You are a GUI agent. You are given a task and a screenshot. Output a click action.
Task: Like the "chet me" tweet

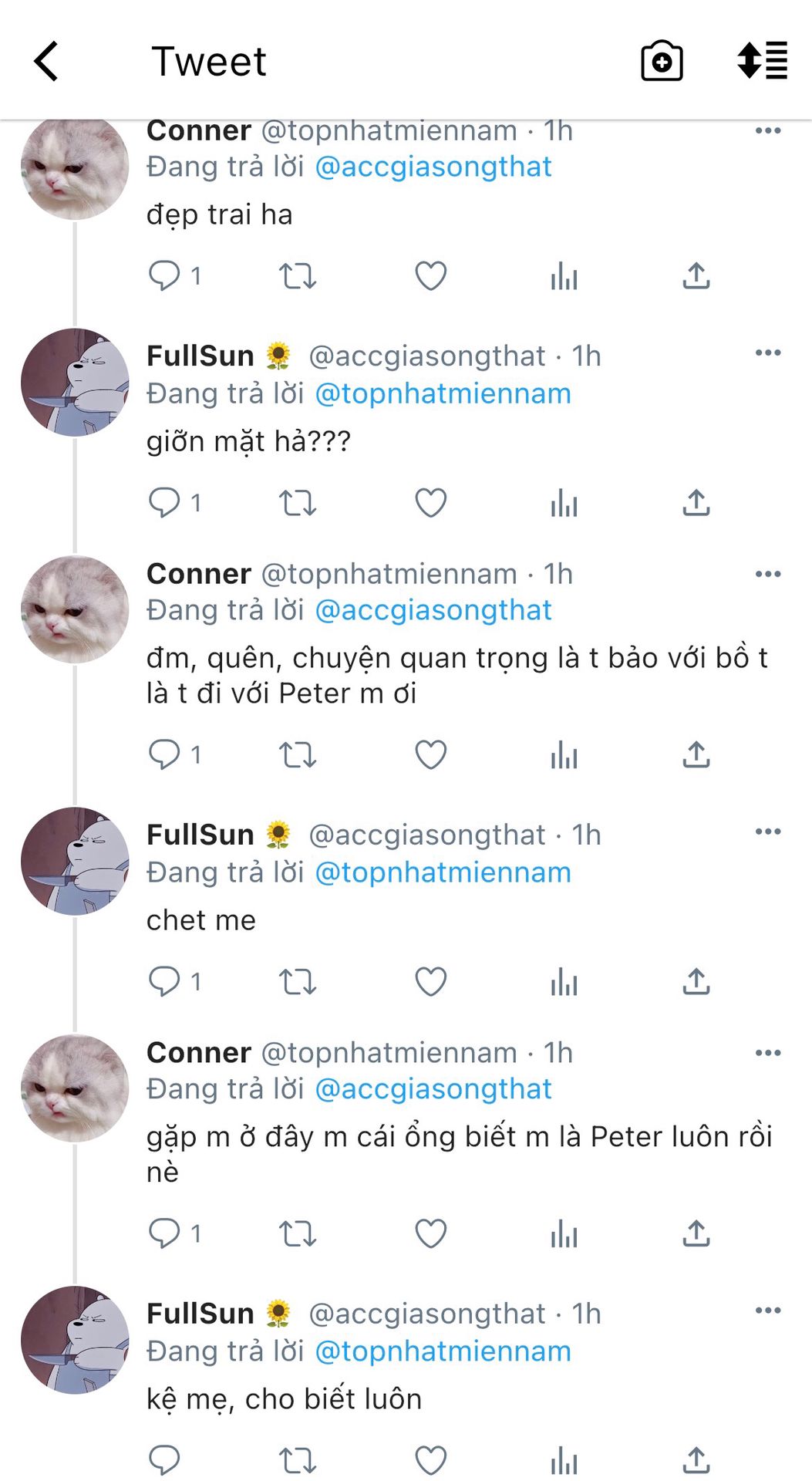click(x=430, y=982)
